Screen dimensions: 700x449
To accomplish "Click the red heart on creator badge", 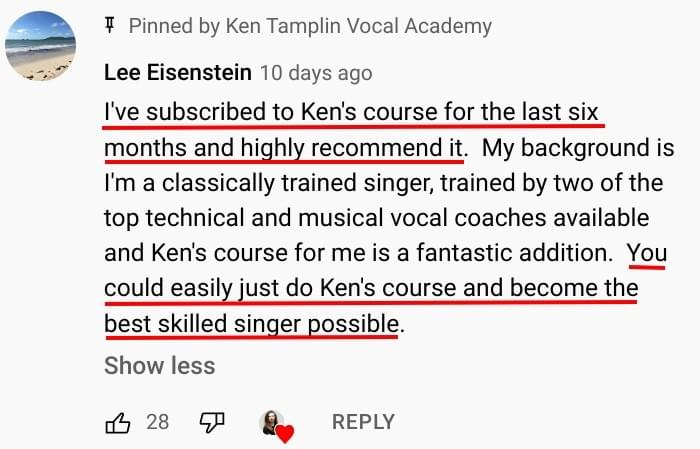I will 285,433.
